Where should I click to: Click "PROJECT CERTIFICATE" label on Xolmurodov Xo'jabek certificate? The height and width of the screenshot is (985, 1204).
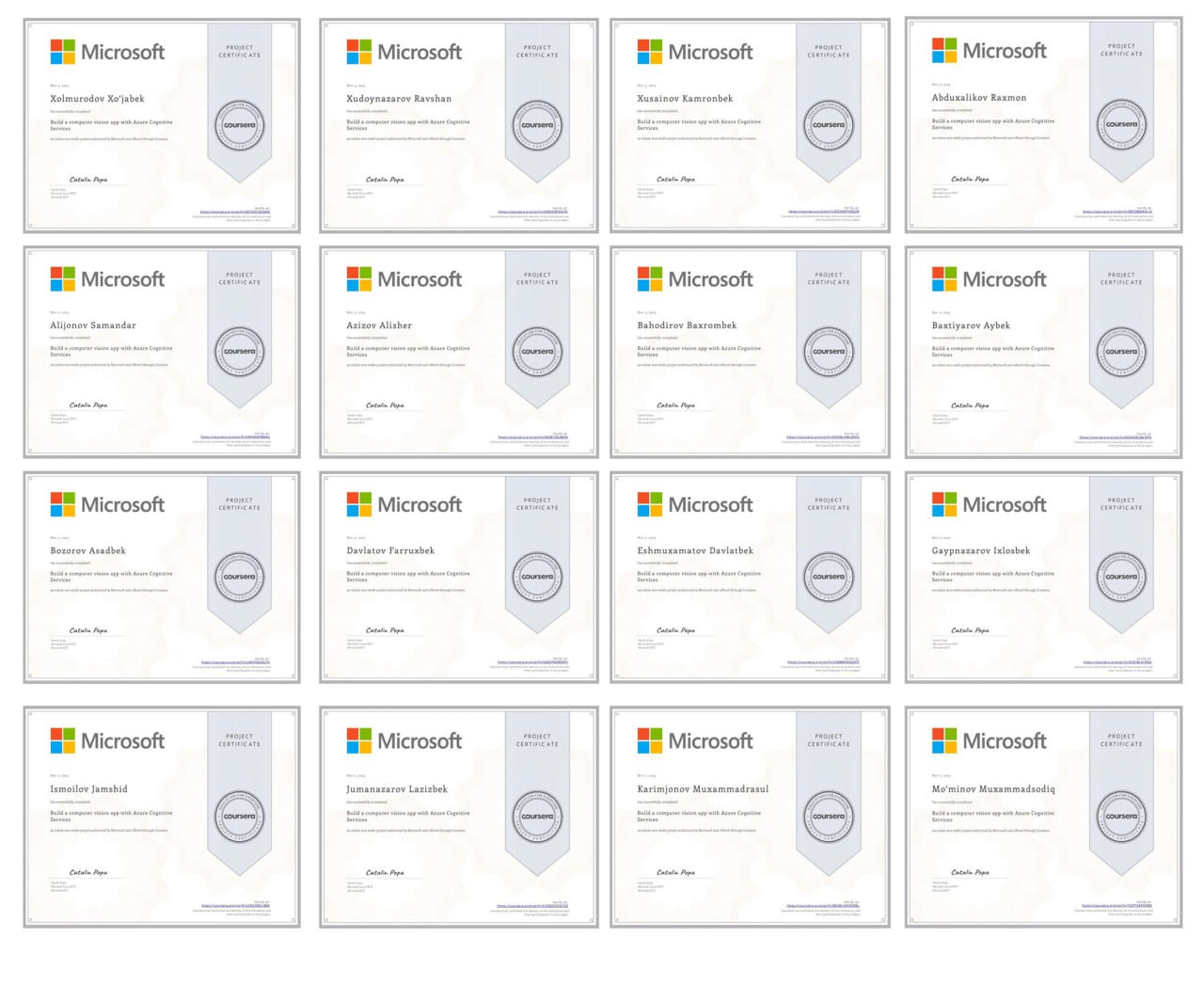click(240, 51)
